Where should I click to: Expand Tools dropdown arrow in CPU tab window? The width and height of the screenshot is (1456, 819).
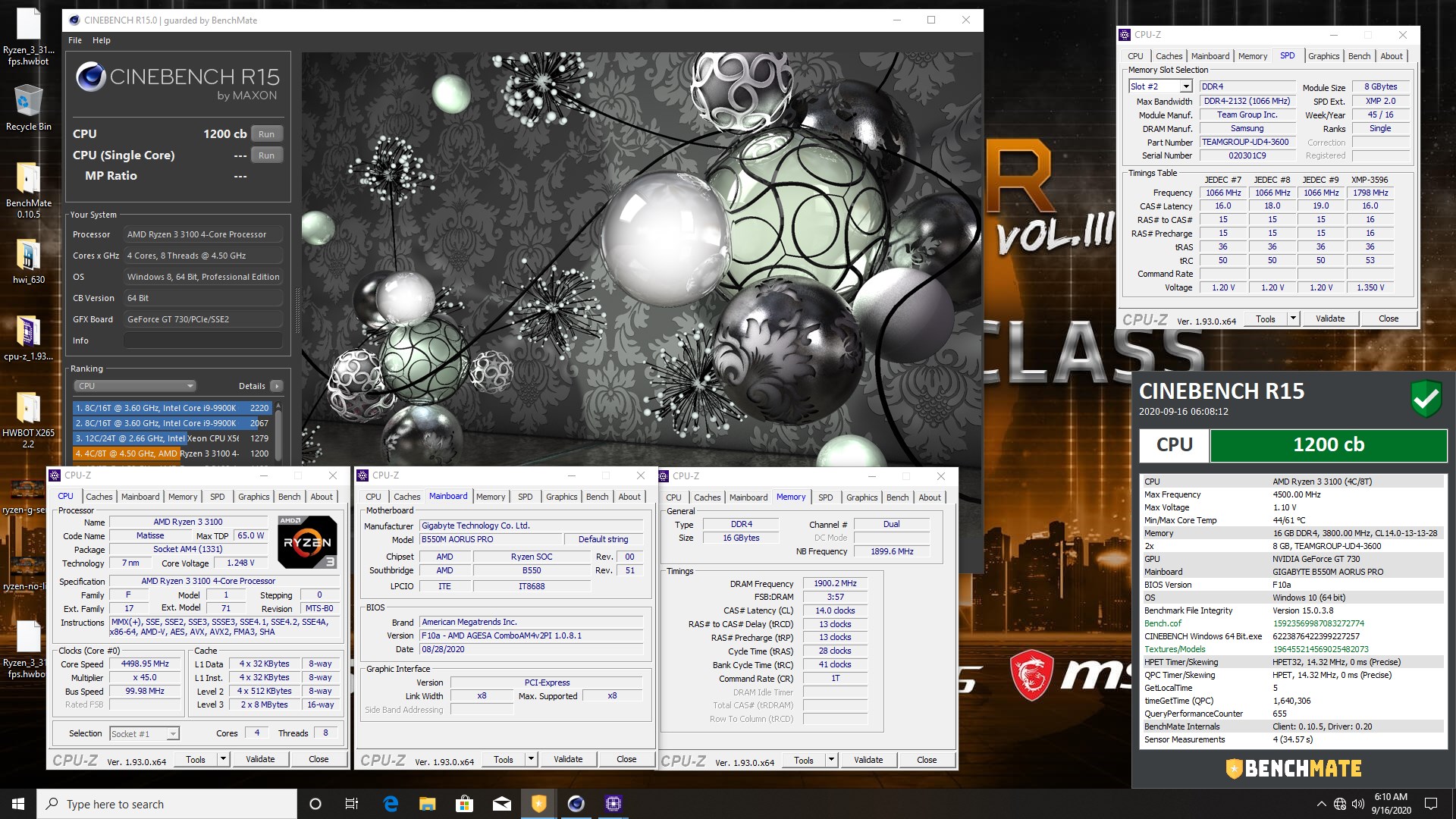223,759
